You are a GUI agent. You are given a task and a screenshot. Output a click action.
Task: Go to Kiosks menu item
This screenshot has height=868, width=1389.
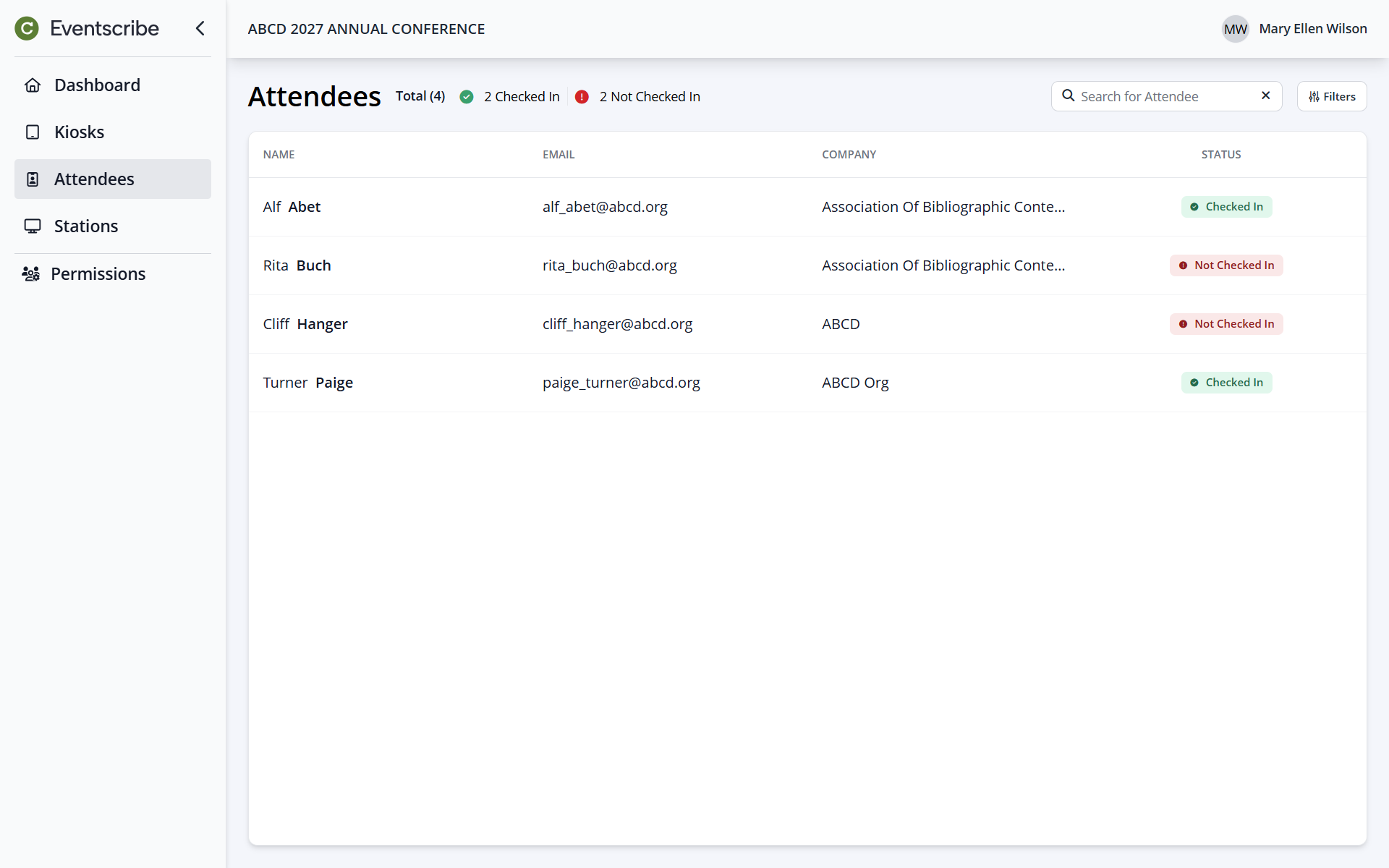click(x=79, y=132)
